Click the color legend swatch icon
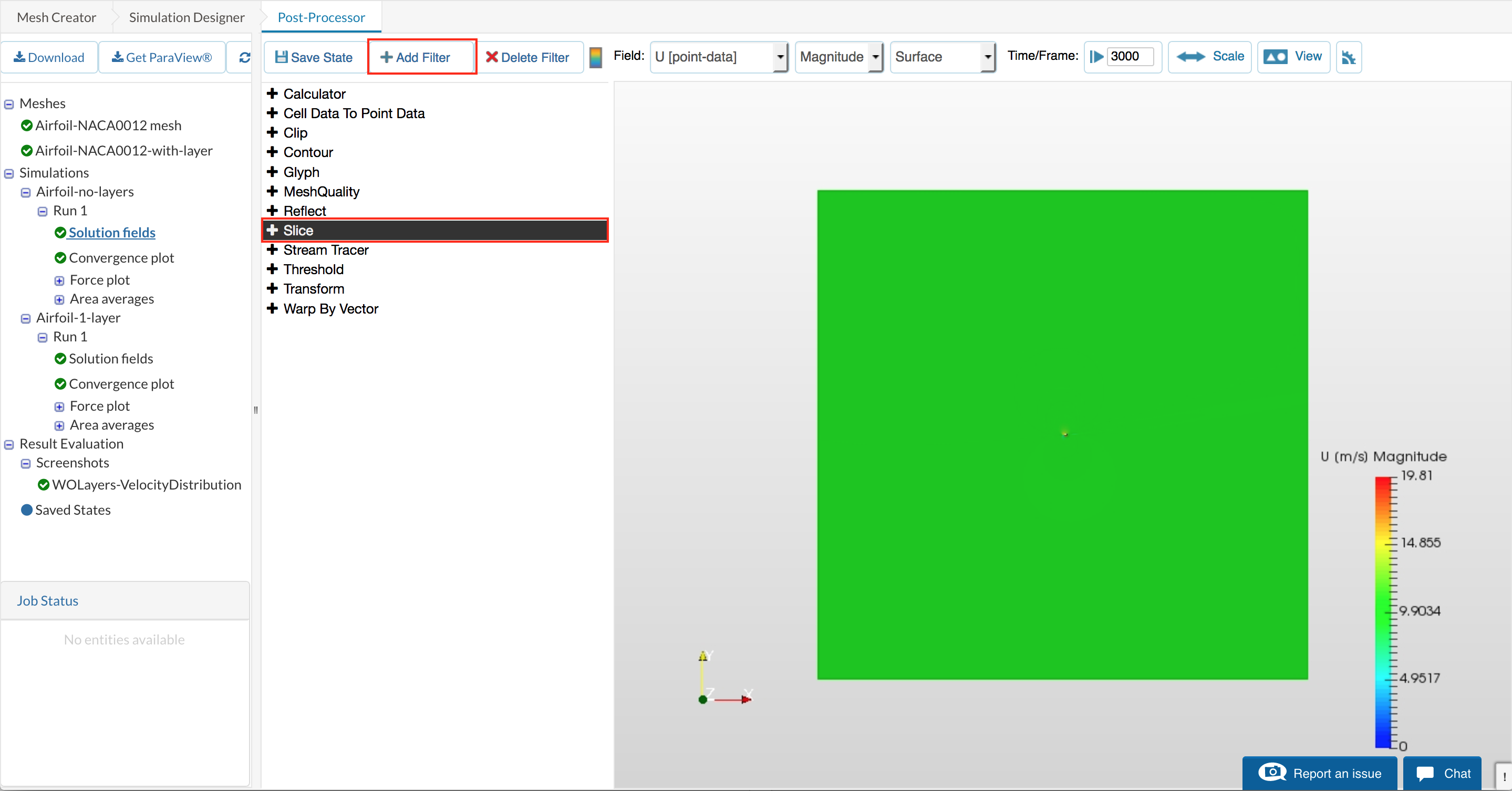 click(x=595, y=57)
